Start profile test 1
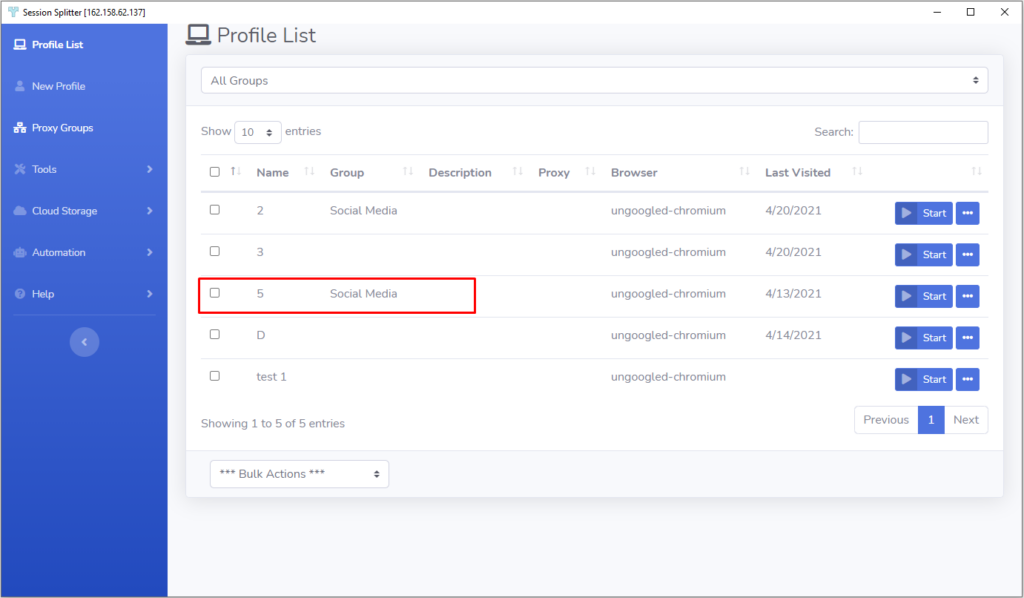Viewport: 1024px width, 598px height. coord(923,379)
